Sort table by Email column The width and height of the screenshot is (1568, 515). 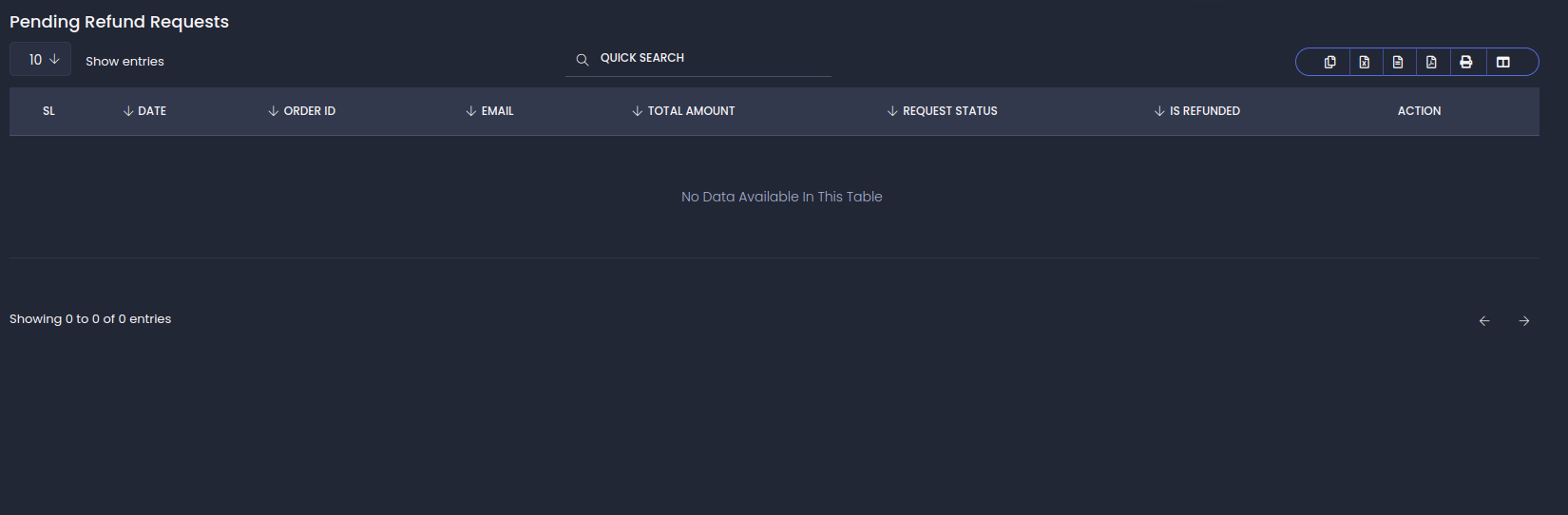click(x=489, y=111)
